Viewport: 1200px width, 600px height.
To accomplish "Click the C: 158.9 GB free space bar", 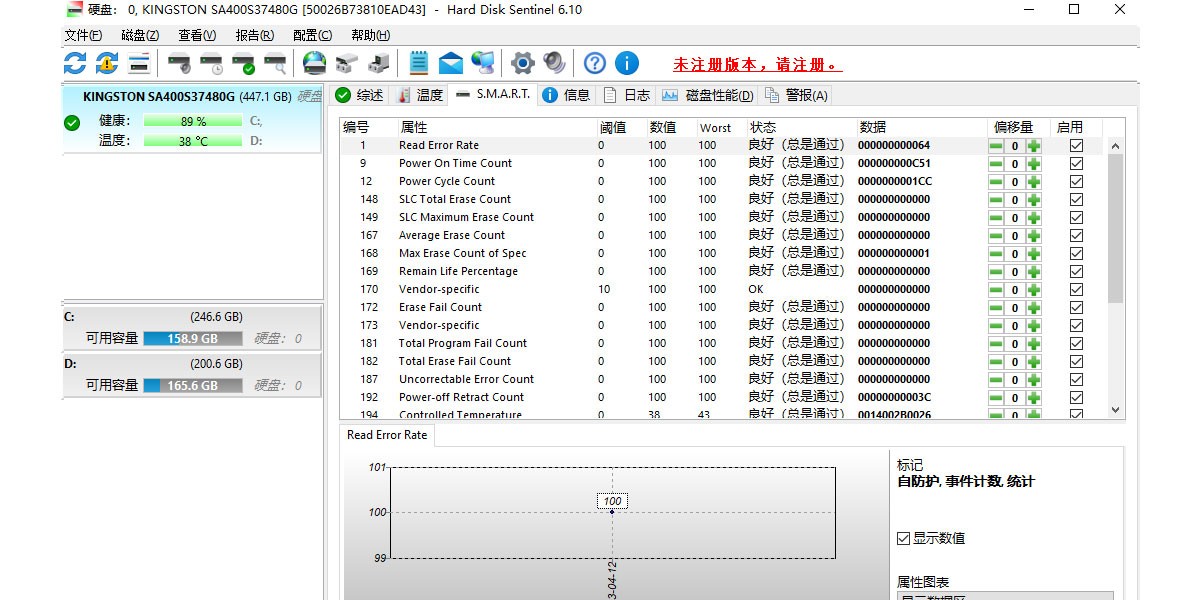I will (193, 339).
